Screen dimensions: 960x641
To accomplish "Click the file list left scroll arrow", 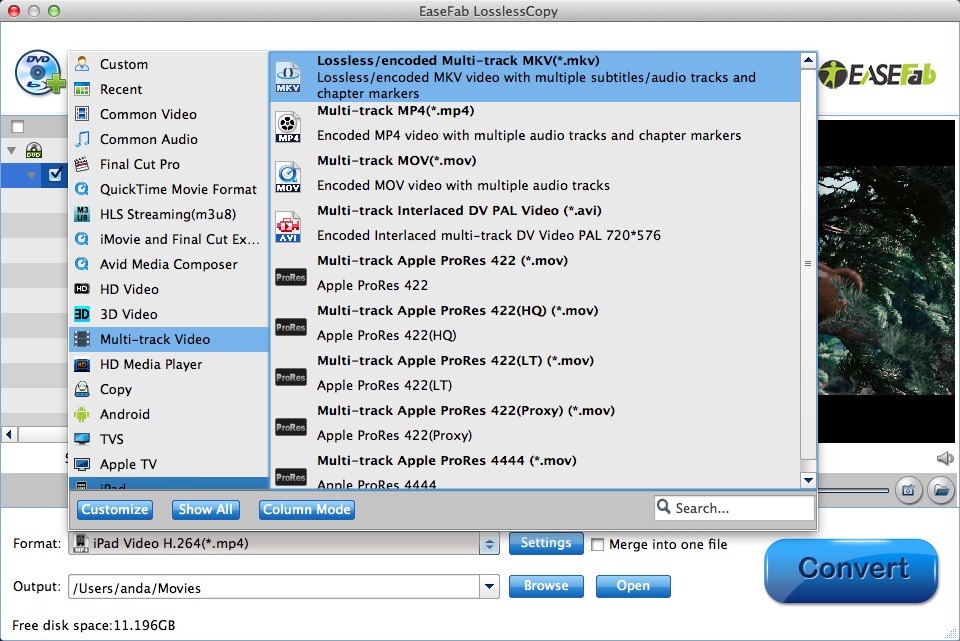I will coord(9,435).
